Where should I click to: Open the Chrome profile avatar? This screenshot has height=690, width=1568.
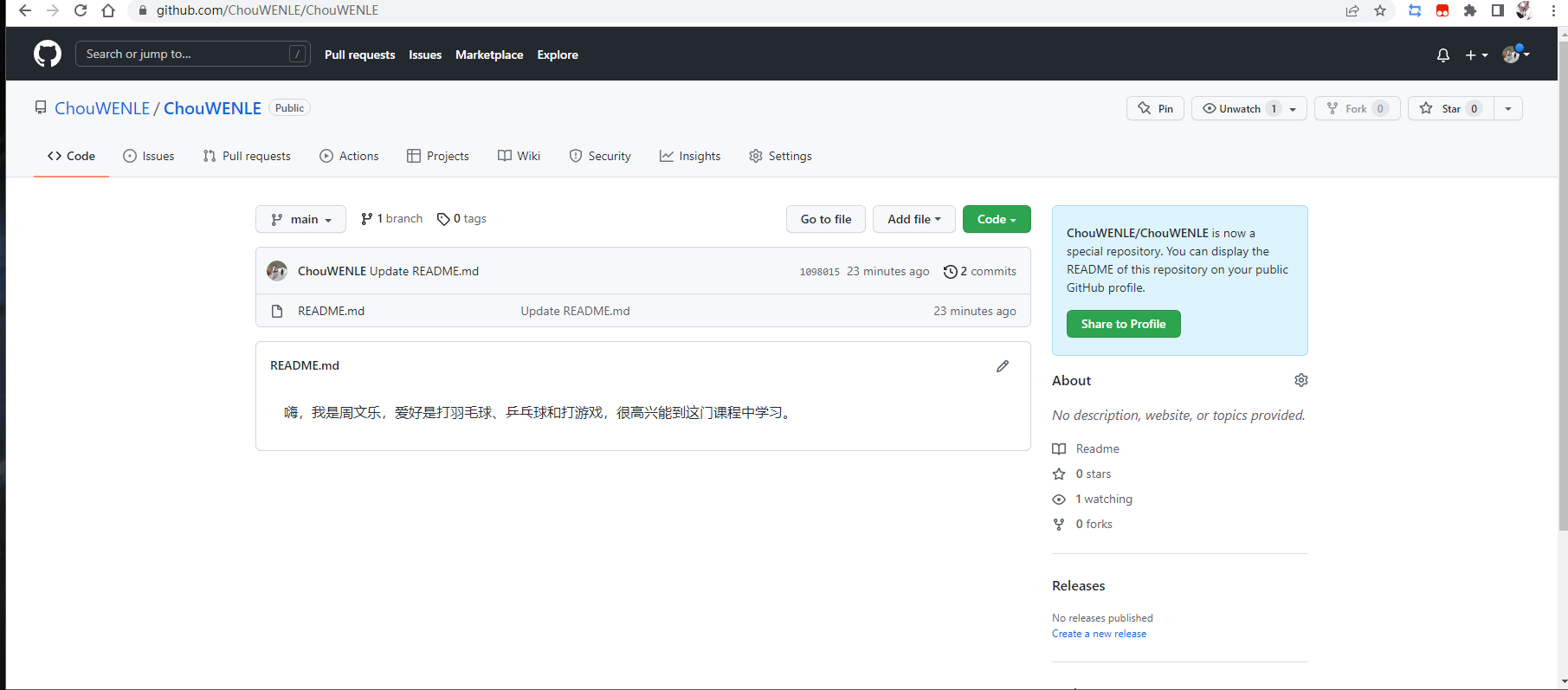1525,10
